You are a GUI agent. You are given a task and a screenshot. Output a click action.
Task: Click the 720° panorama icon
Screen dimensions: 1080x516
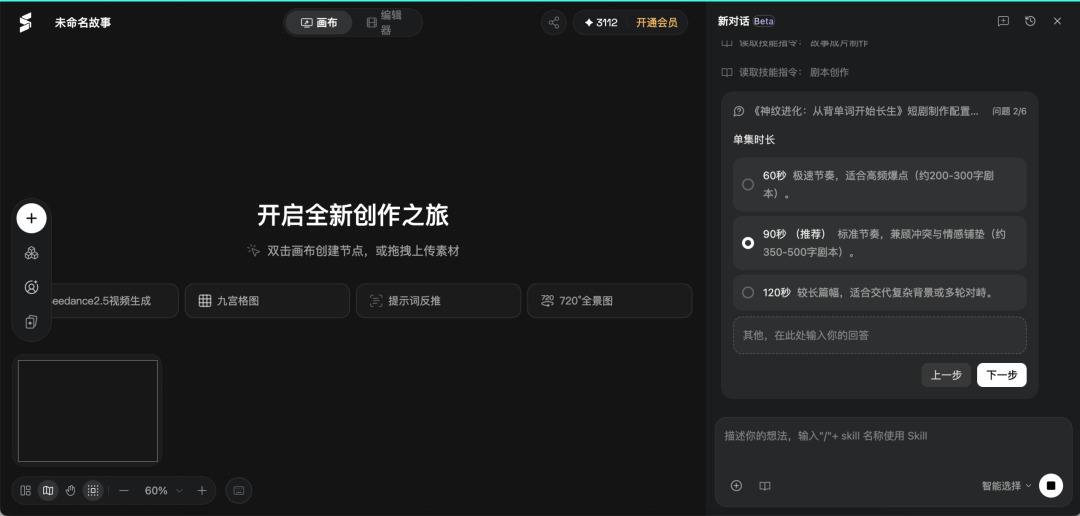click(x=548, y=301)
